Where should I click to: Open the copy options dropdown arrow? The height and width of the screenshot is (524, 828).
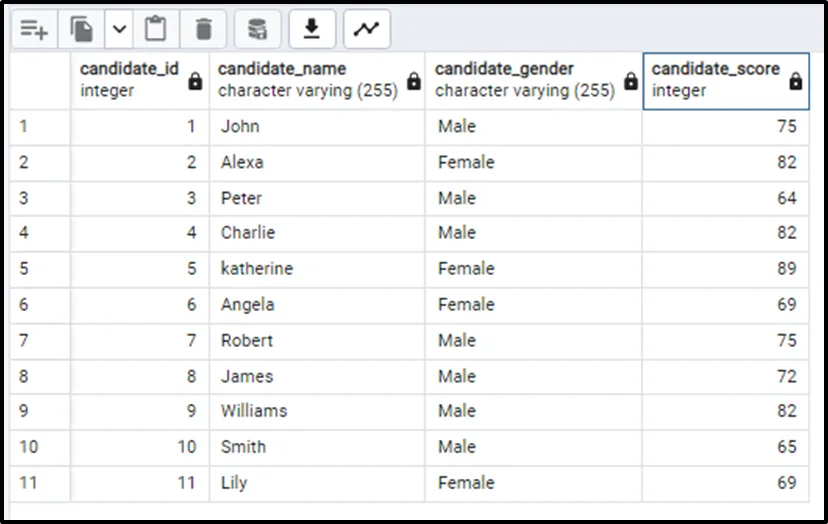click(x=119, y=30)
